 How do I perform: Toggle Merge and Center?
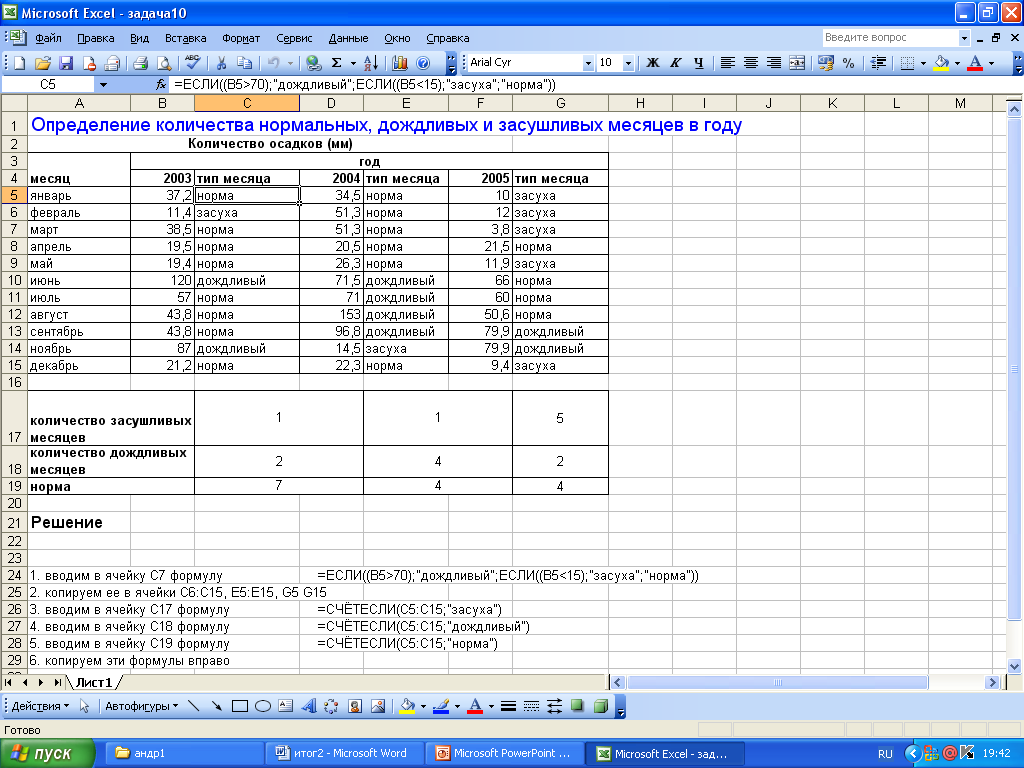797,63
